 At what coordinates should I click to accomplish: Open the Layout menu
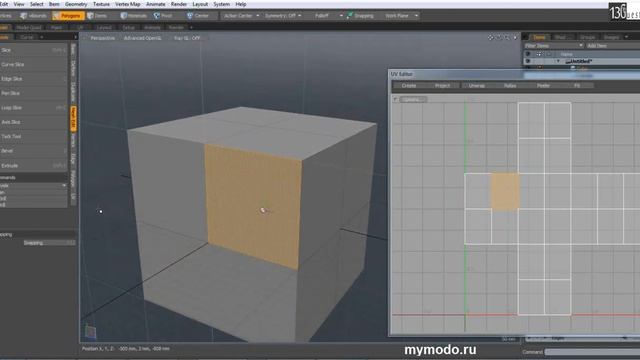[x=200, y=4]
